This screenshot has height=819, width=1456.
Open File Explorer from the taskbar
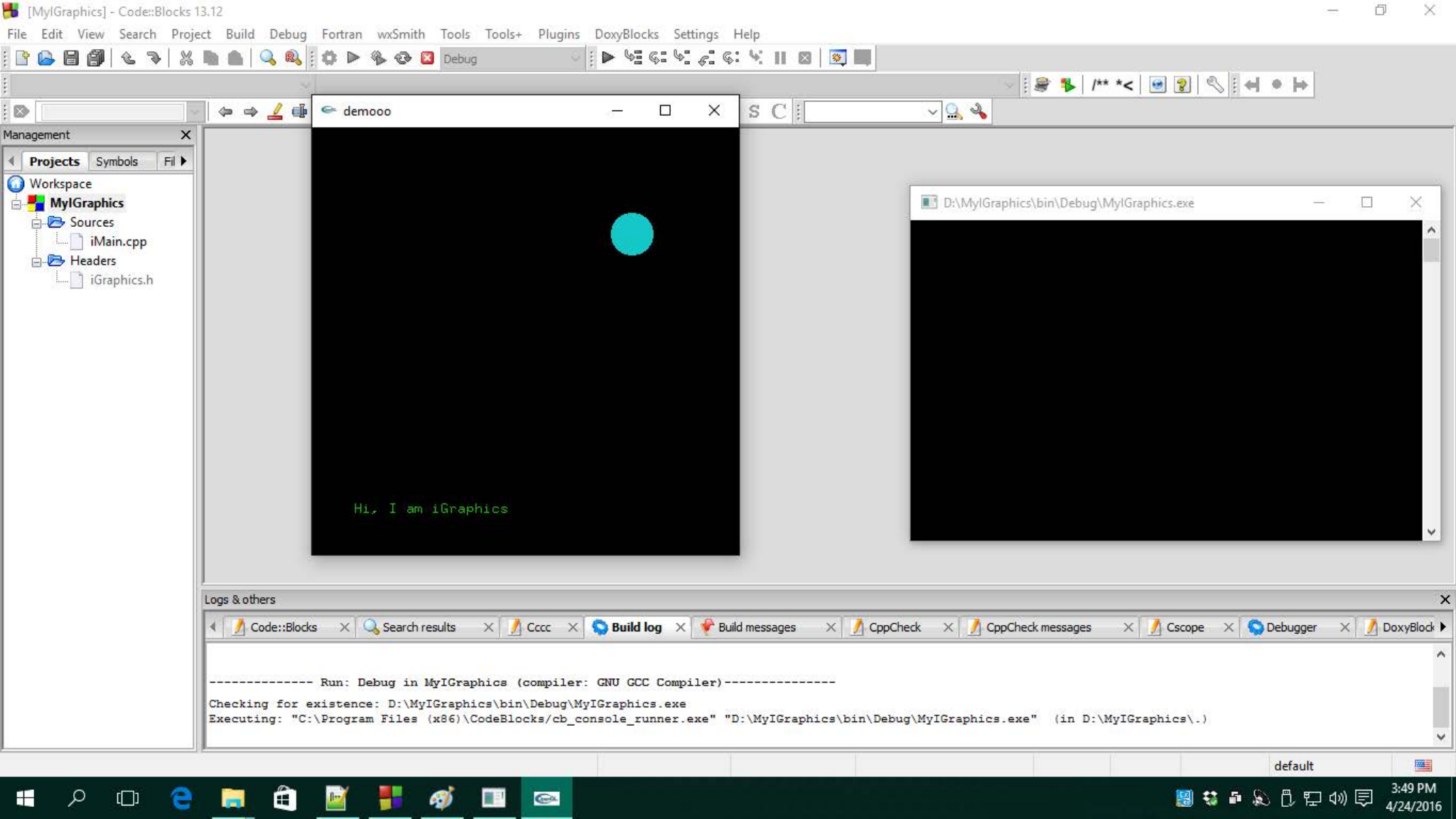point(232,798)
